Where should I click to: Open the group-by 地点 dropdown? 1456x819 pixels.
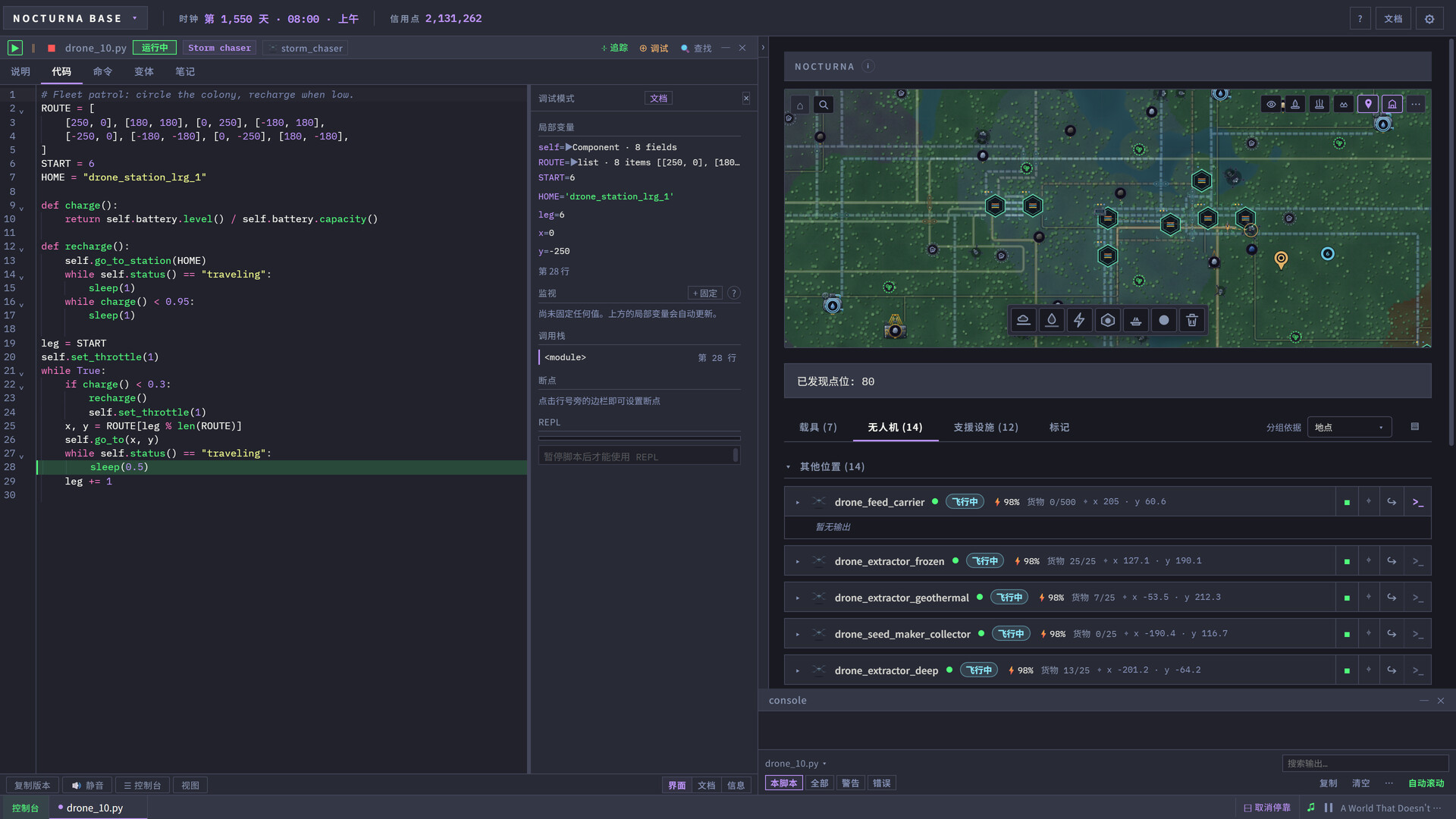click(x=1349, y=427)
